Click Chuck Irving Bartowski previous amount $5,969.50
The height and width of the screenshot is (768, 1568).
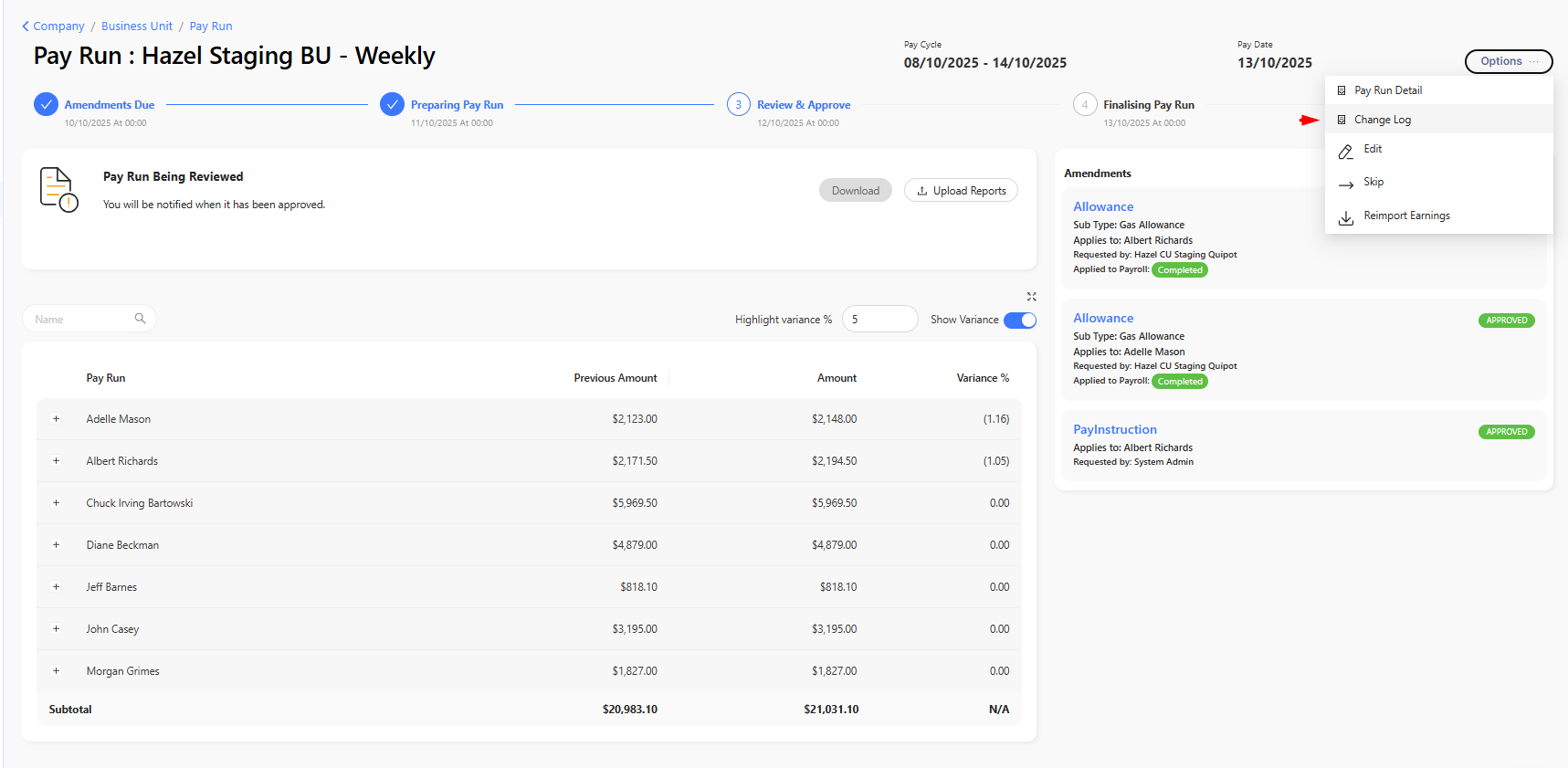635,503
